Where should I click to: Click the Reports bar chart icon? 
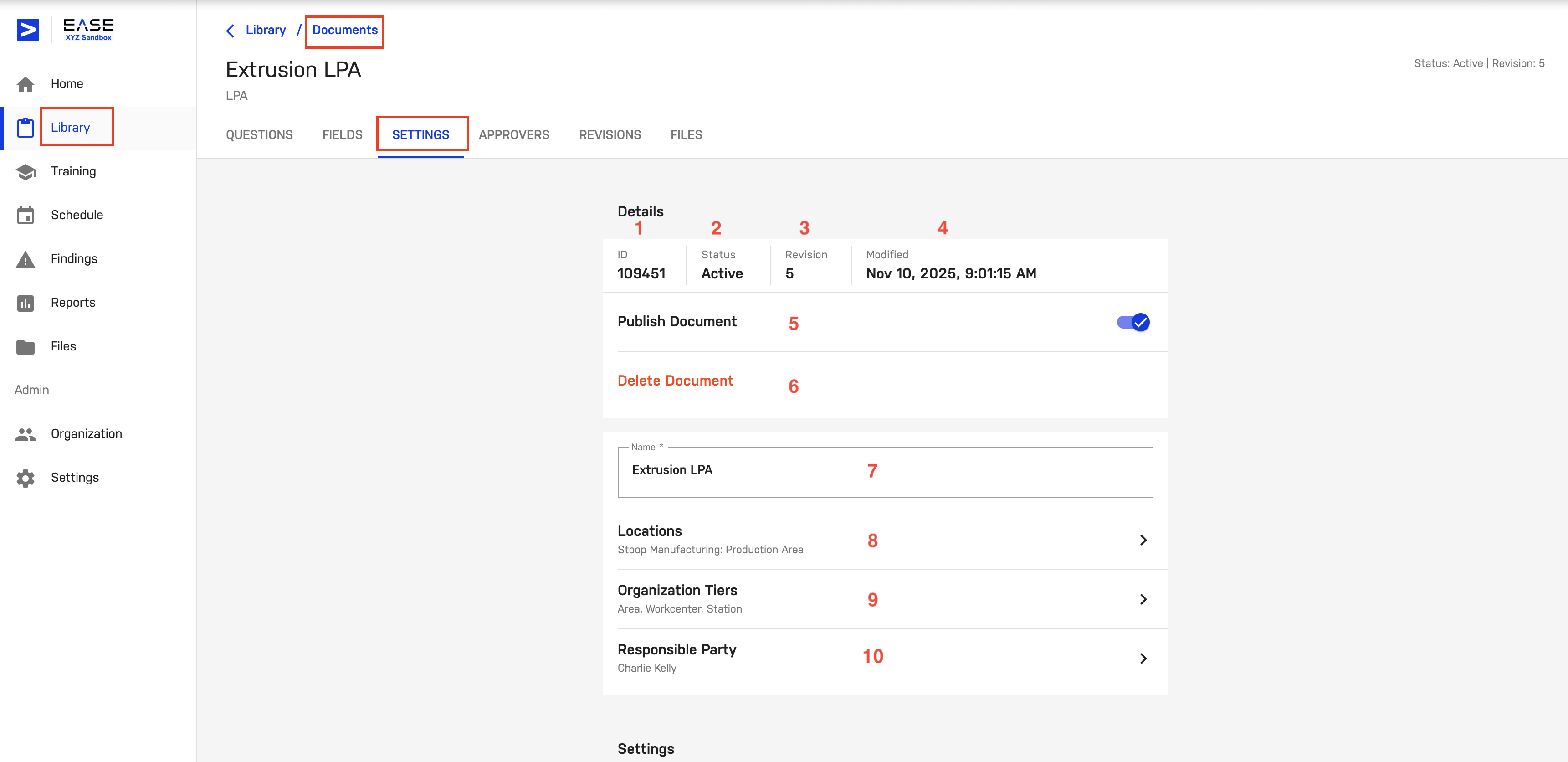pyautogui.click(x=26, y=303)
